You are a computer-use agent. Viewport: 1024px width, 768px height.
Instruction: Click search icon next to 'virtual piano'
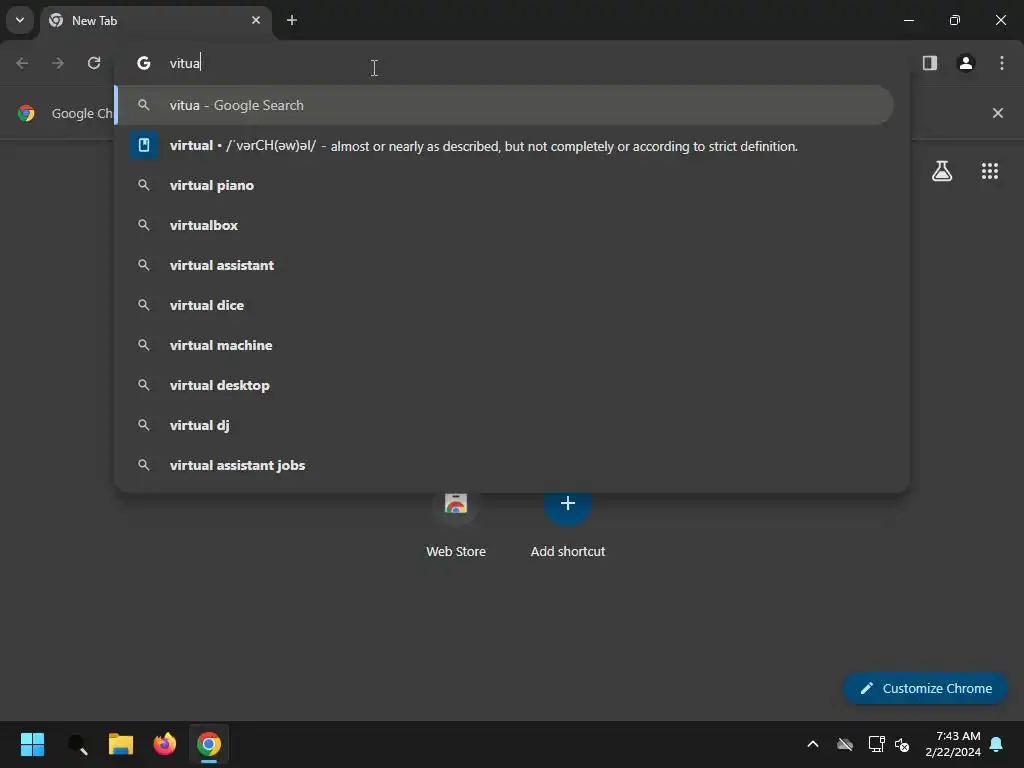click(x=144, y=185)
